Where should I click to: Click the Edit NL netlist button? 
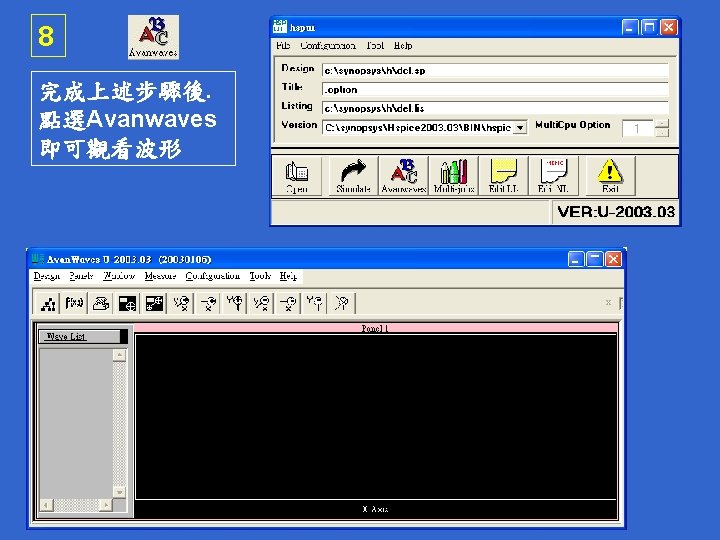click(x=554, y=176)
